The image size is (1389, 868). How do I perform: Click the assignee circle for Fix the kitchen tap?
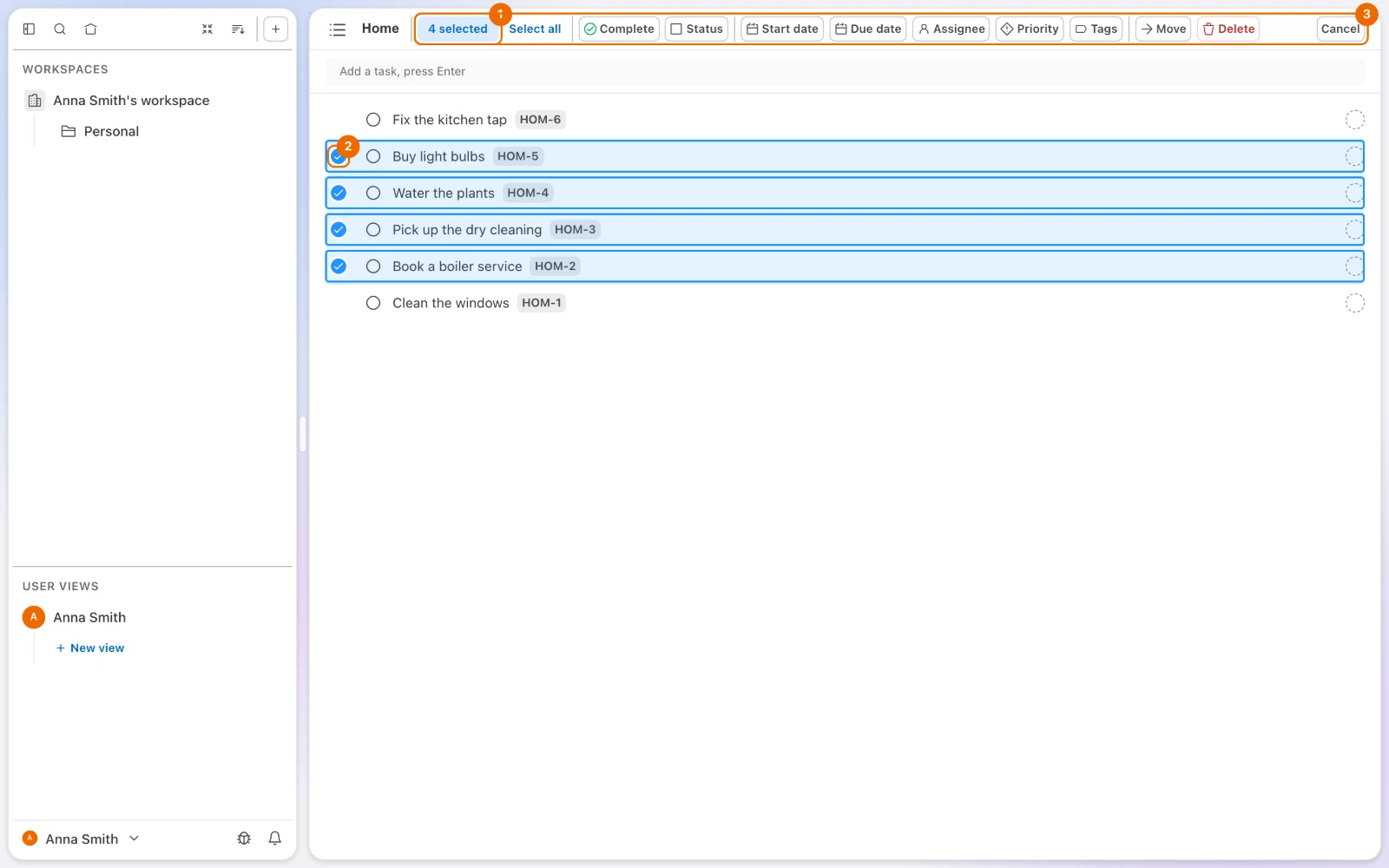tap(1354, 120)
